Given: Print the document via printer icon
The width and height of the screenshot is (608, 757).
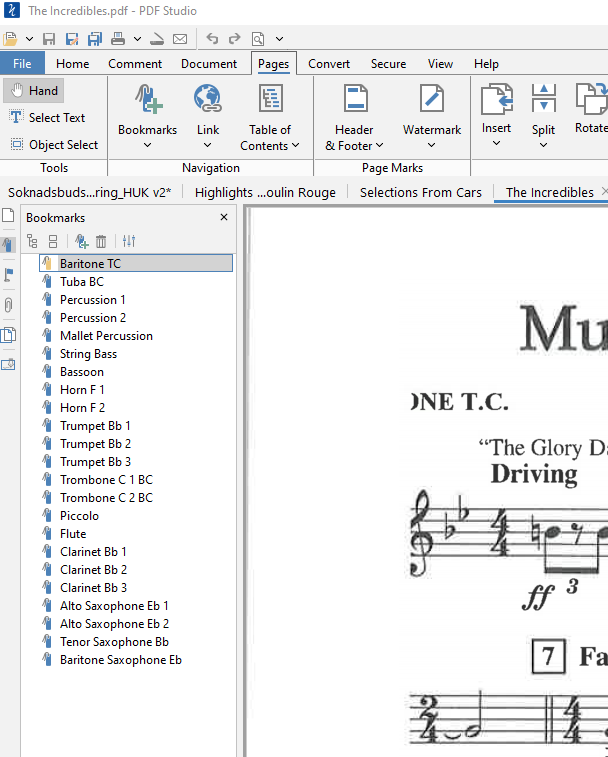Looking at the screenshot, I should [x=118, y=39].
